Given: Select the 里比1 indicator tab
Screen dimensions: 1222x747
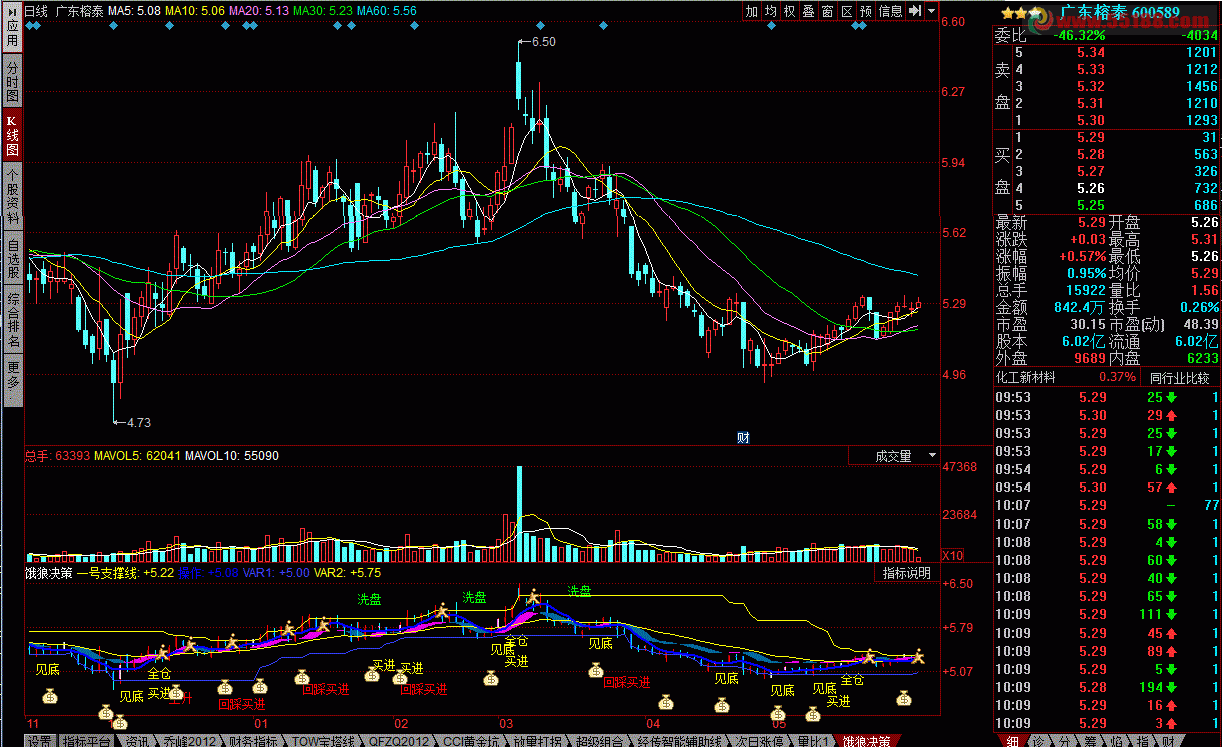Looking at the screenshot, I should pos(813,740).
